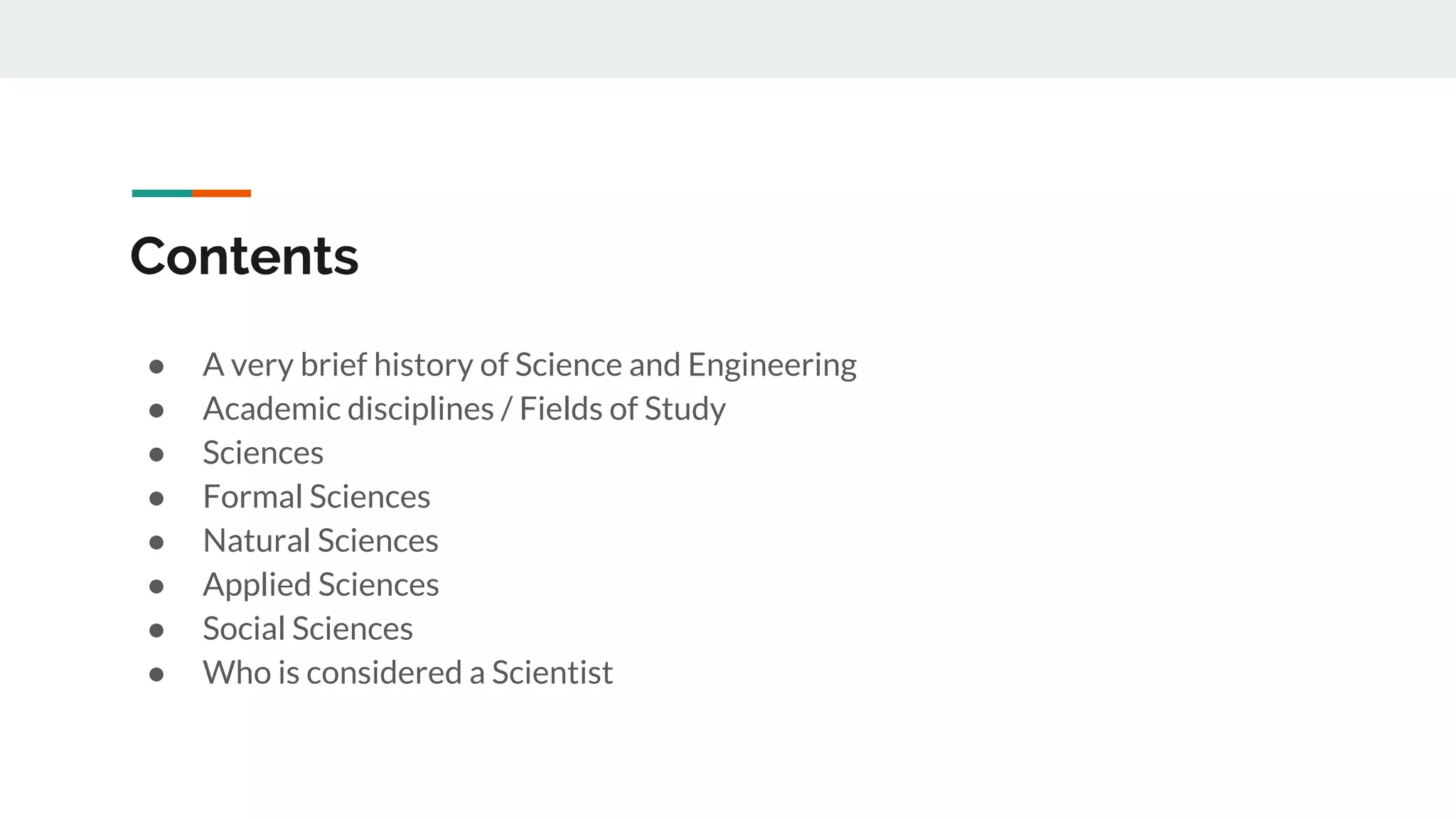Click the bullet dot beside "Who is considered"
The width and height of the screenshot is (1456, 819).
(156, 675)
